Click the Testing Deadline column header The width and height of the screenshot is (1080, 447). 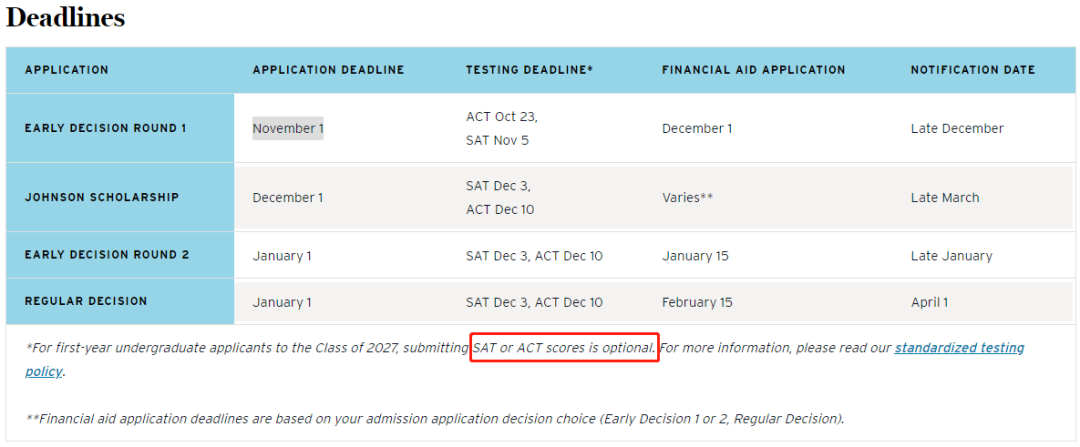click(x=529, y=70)
